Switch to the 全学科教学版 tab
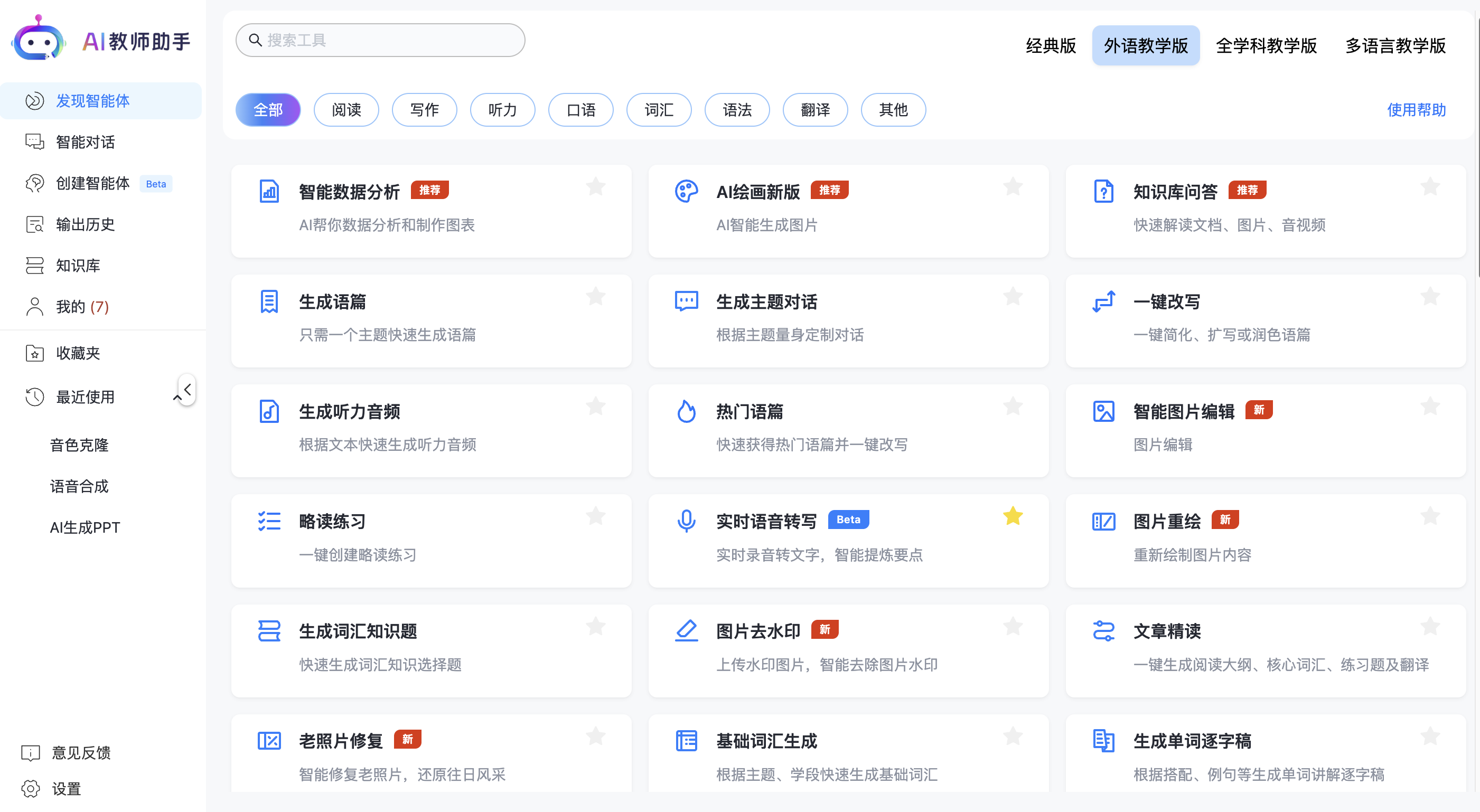Image resolution: width=1480 pixels, height=812 pixels. tap(1266, 45)
